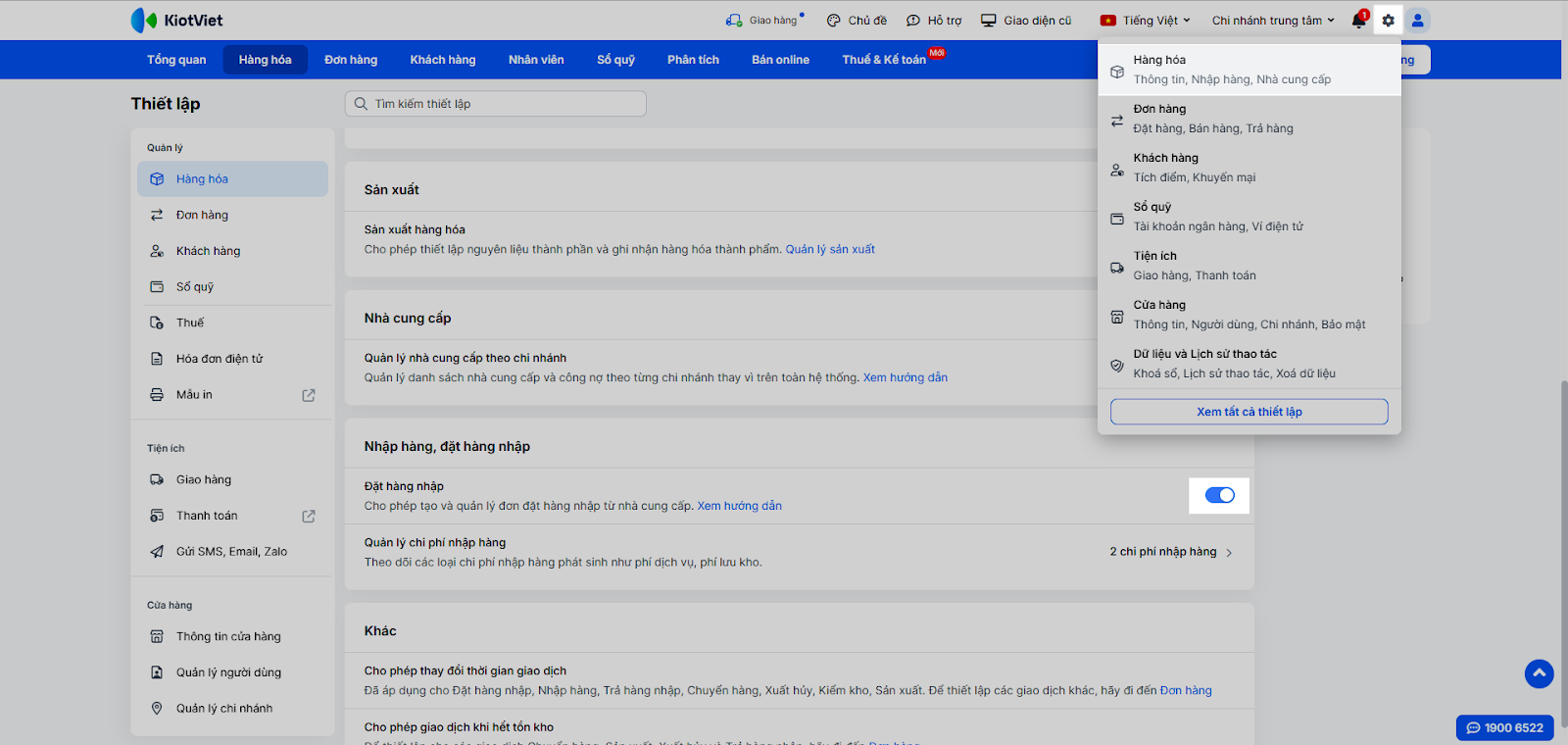1568x745 pixels.
Task: Open the 1900 6522 support chat button
Action: [1504, 727]
